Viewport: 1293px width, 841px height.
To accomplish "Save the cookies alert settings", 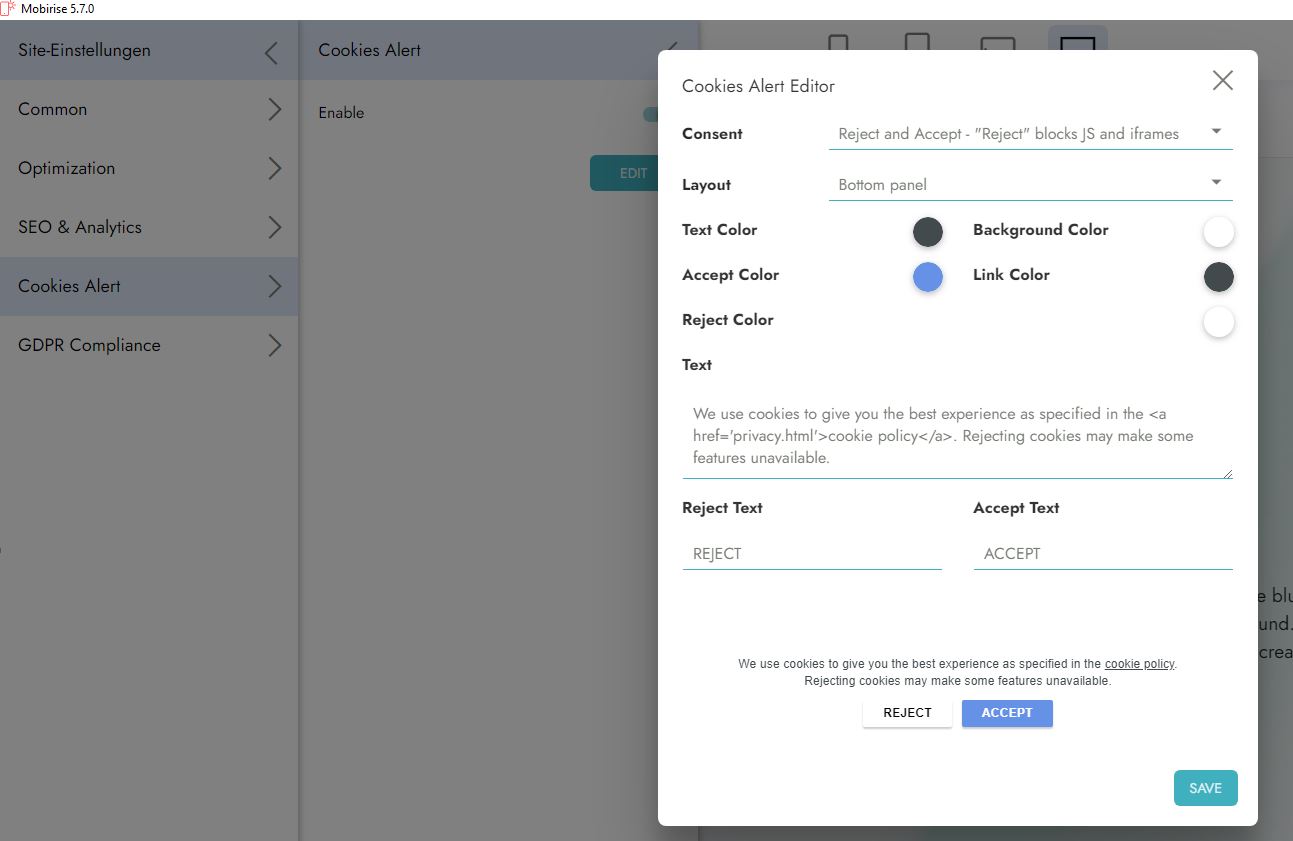I will [x=1205, y=788].
